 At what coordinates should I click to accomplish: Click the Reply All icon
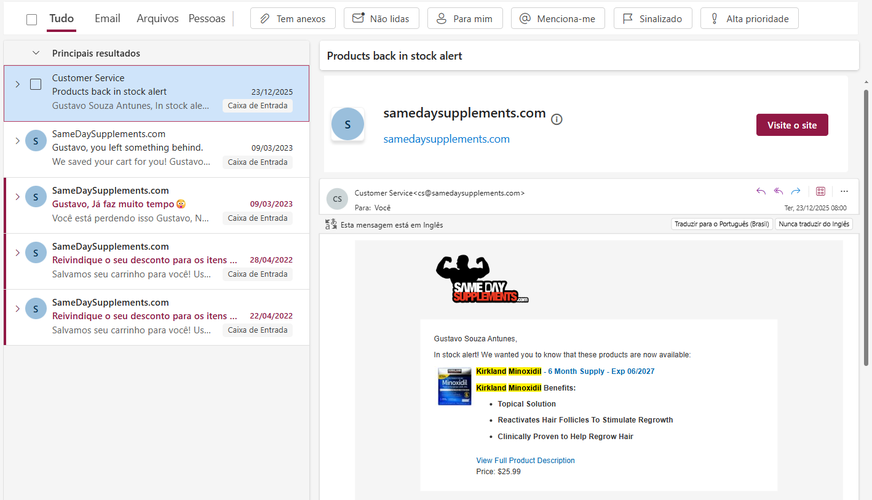coord(778,191)
